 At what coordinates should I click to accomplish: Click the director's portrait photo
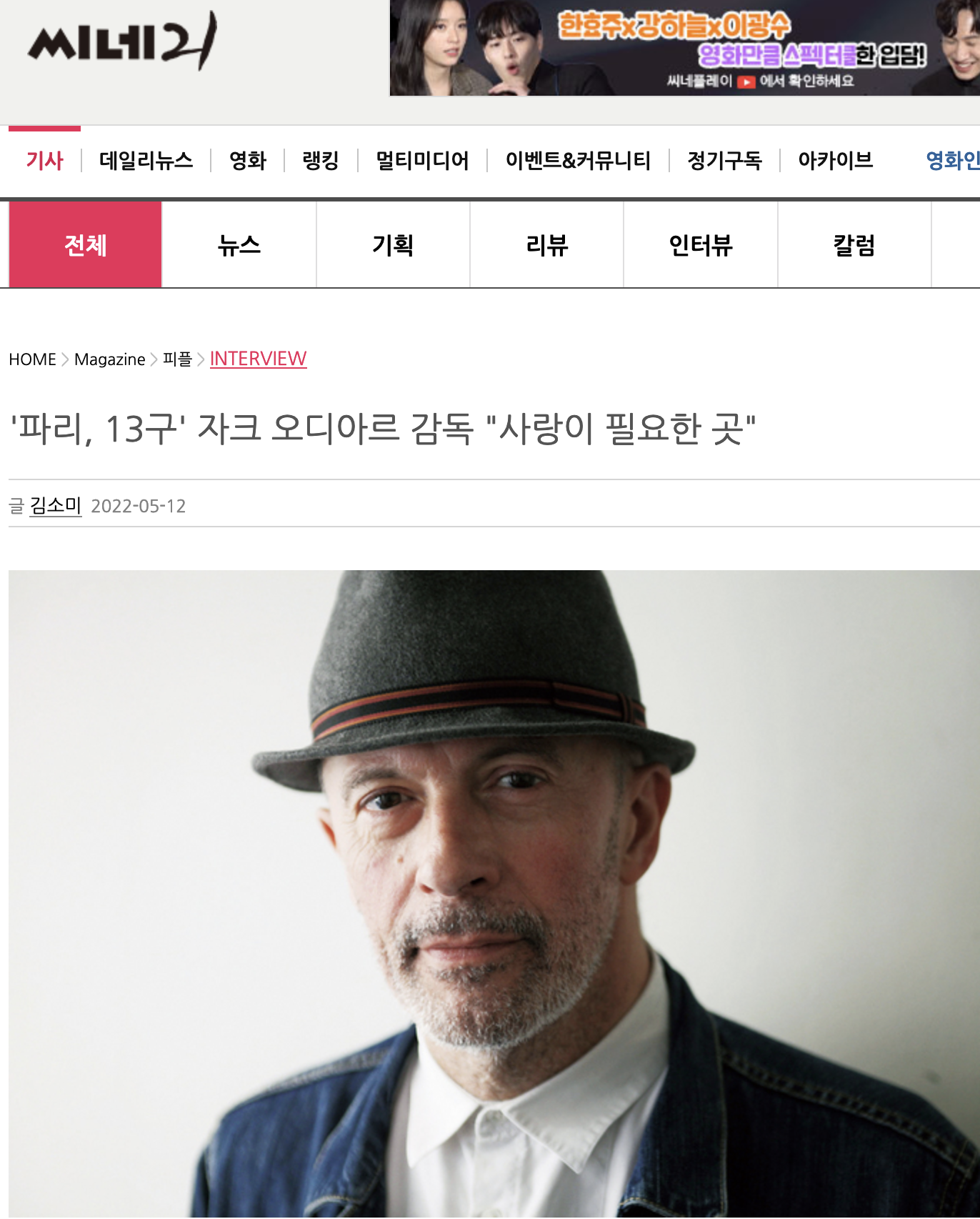pos(494,894)
